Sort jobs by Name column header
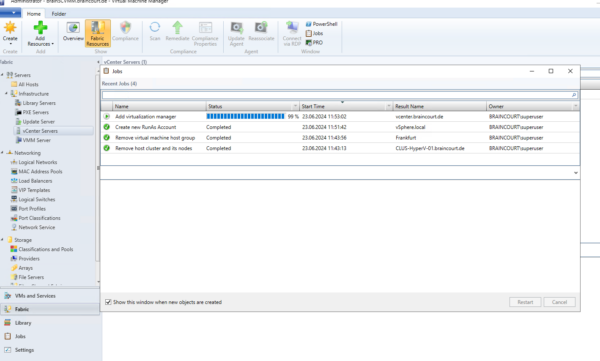Viewport: 600px width, 361px height. coord(160,106)
